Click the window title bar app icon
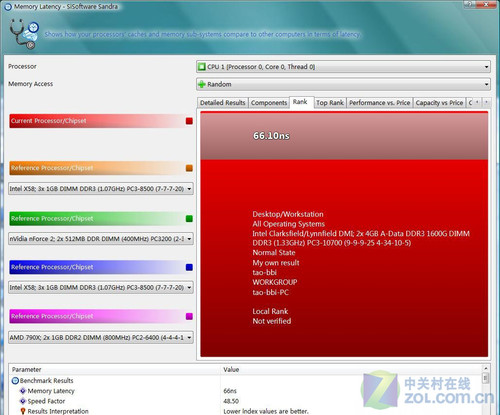Viewport: 500px width, 415px height. tap(7, 6)
